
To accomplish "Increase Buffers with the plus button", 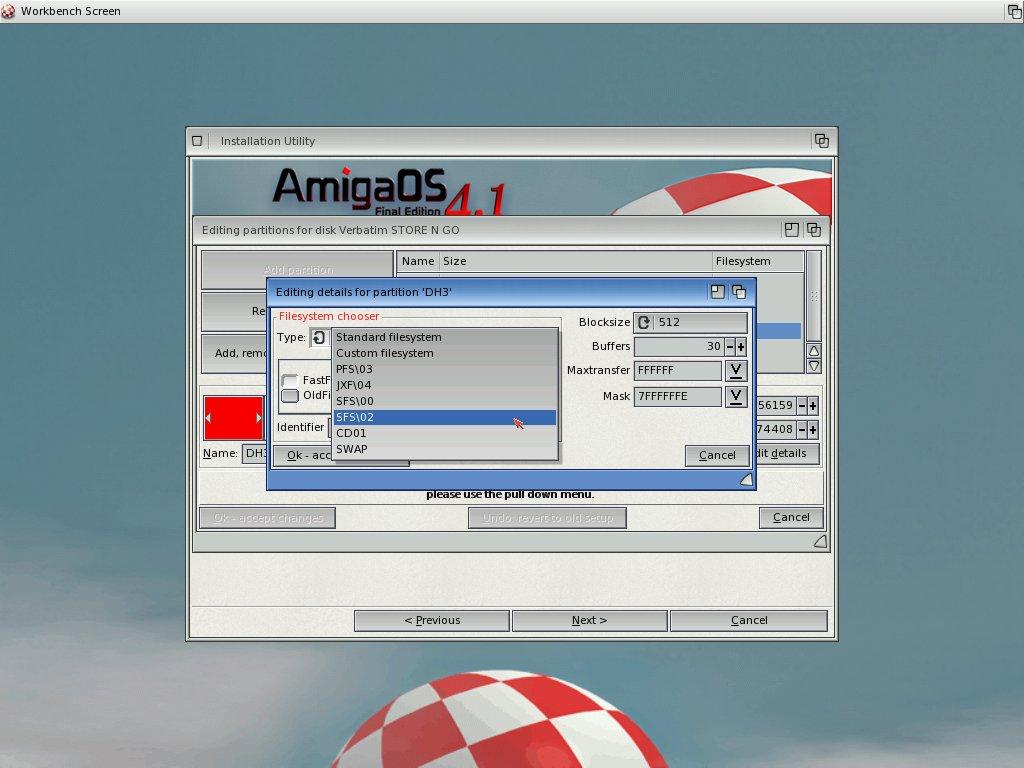I will click(x=741, y=347).
